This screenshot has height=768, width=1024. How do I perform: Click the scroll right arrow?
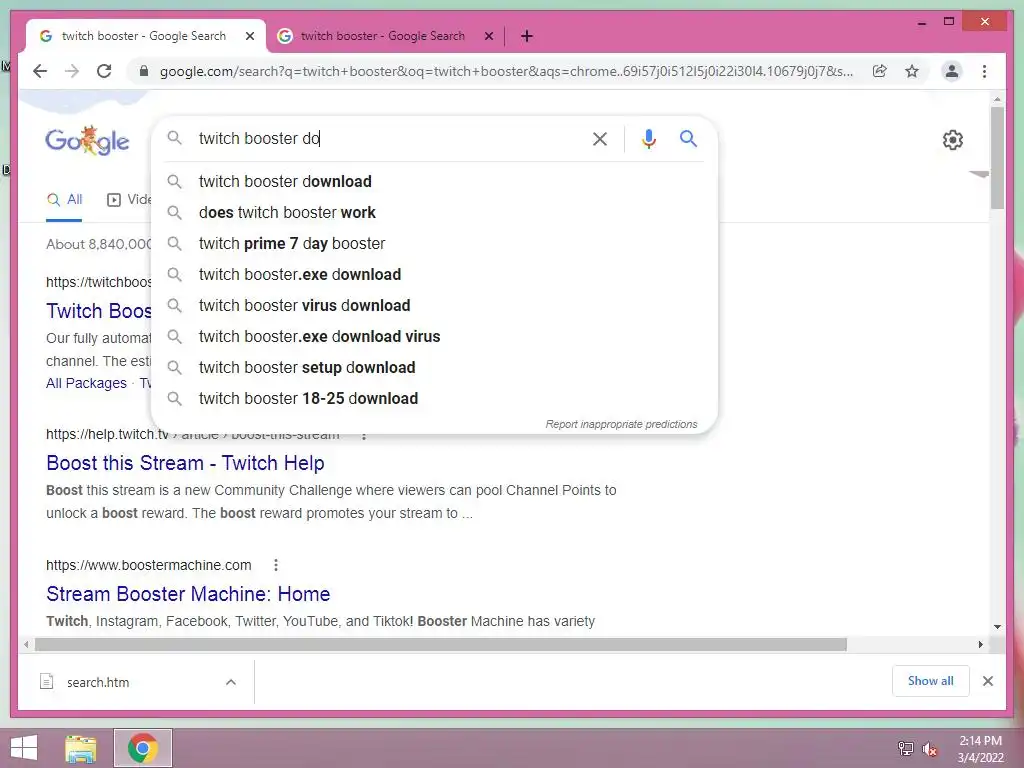980,645
